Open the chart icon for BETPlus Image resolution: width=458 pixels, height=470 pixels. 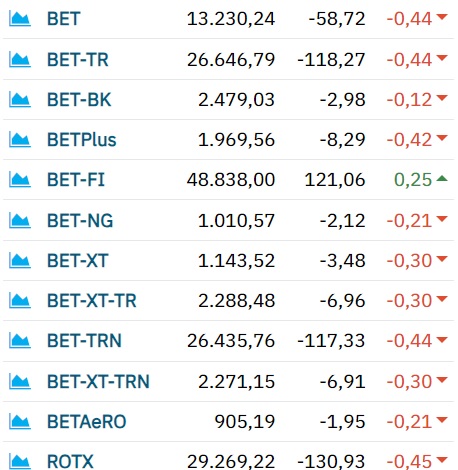coord(20,139)
